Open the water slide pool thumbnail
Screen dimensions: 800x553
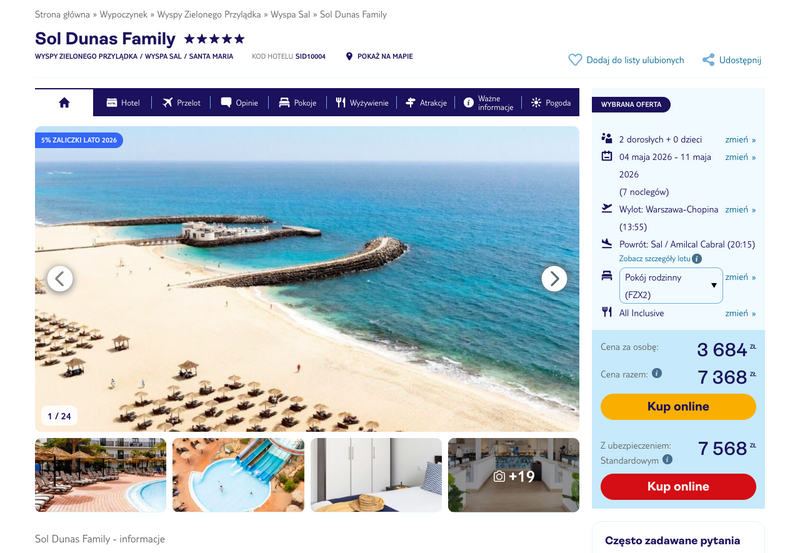238,475
